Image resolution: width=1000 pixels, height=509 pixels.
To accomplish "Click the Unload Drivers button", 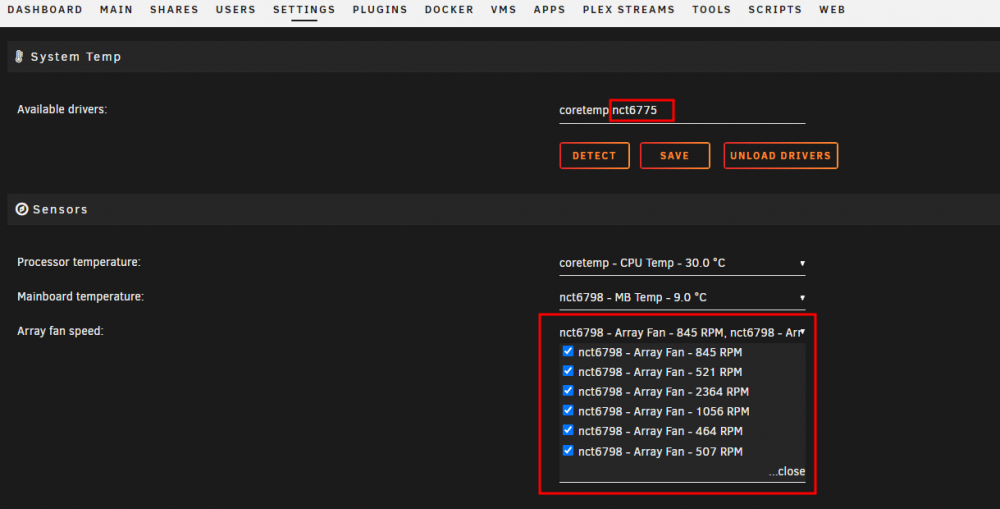I will (781, 156).
